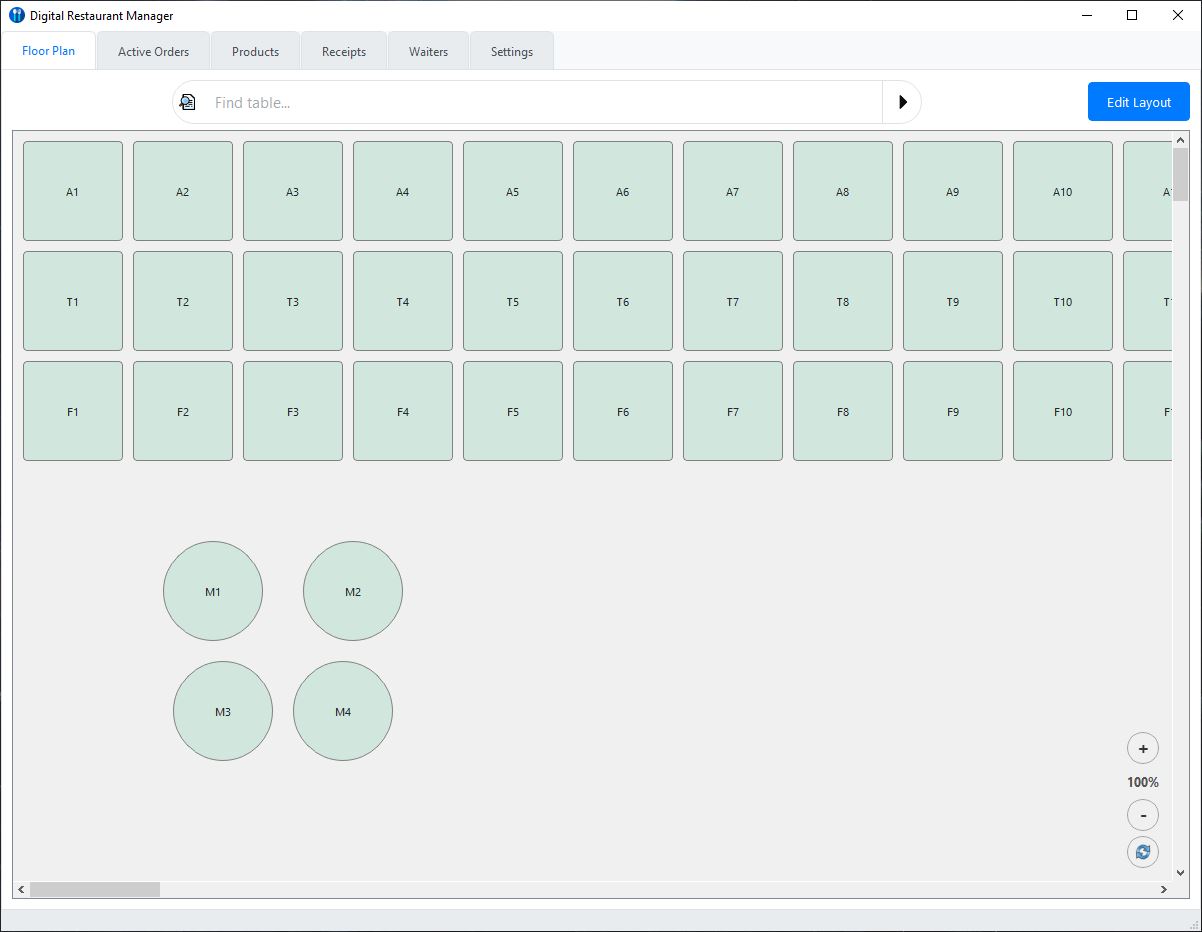Viewport: 1202px width, 932px height.
Task: Click the search icon in the Find table box
Action: point(188,102)
